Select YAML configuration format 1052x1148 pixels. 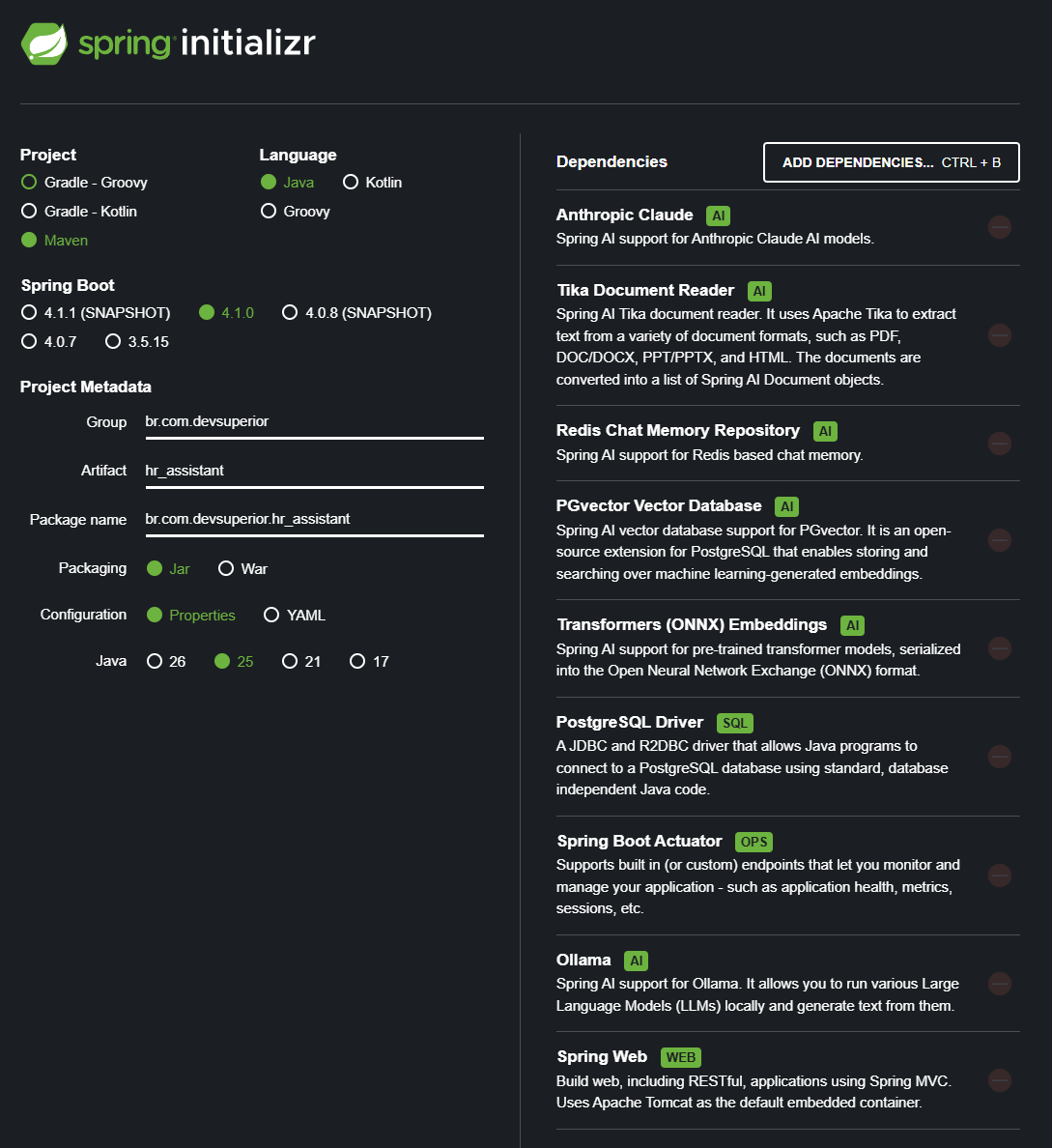pyautogui.click(x=295, y=615)
